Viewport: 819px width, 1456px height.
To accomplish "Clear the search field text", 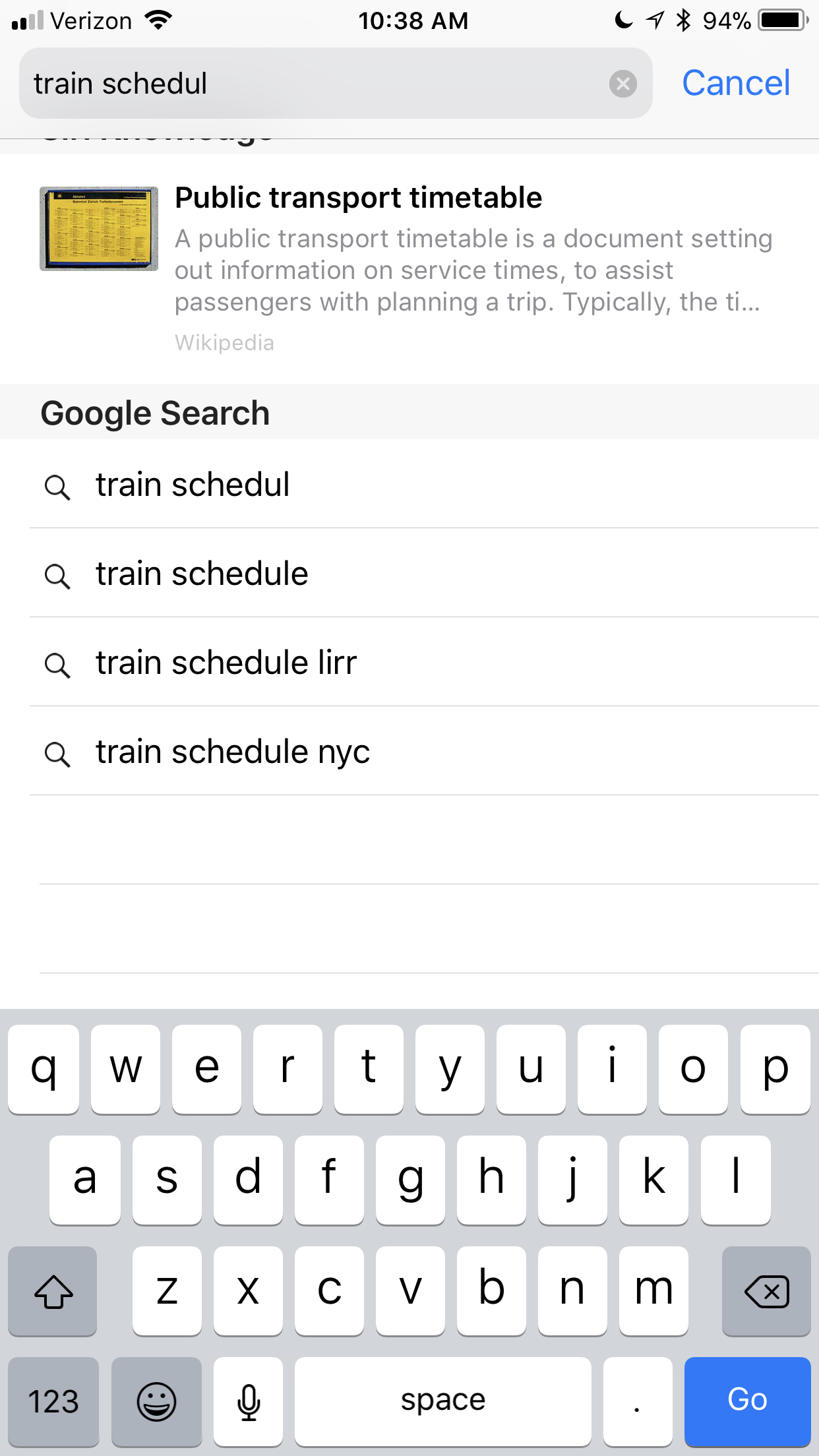I will tap(622, 84).
